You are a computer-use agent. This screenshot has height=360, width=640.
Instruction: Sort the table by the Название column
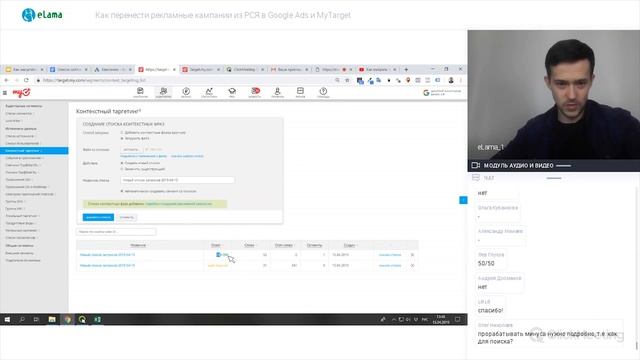[x=138, y=245]
